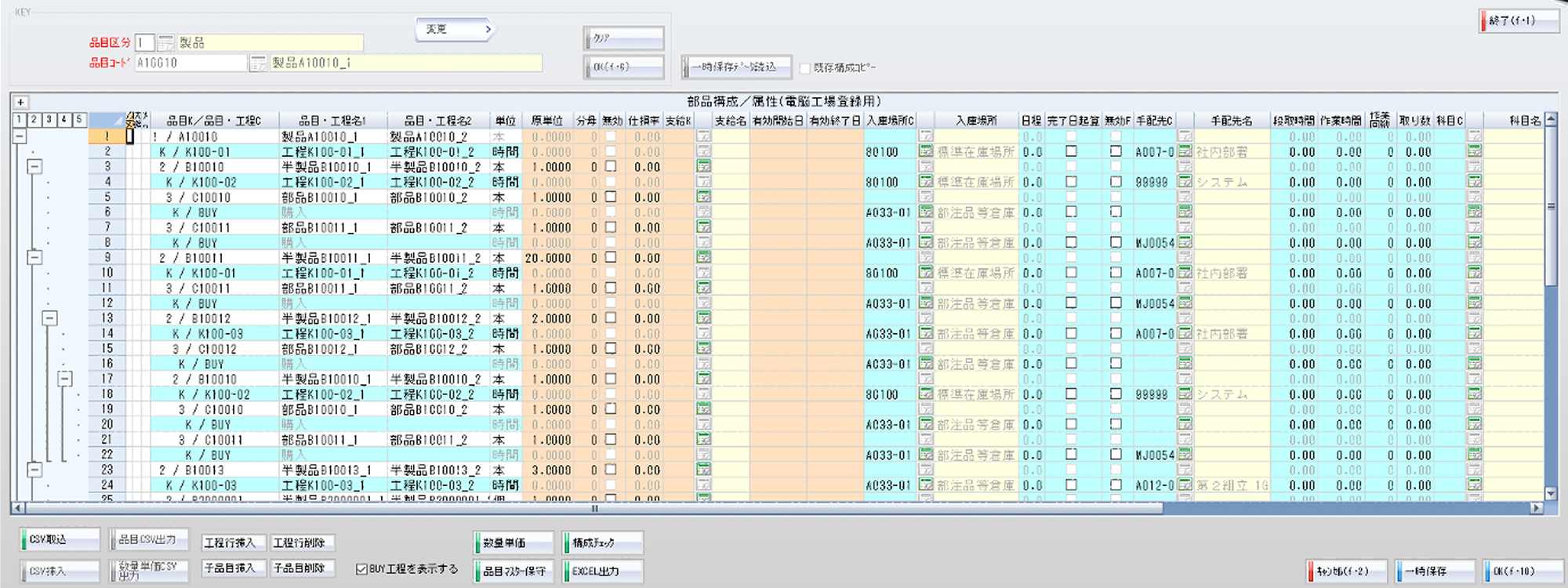
Task: Click the 品目コード input field
Action: [191, 63]
